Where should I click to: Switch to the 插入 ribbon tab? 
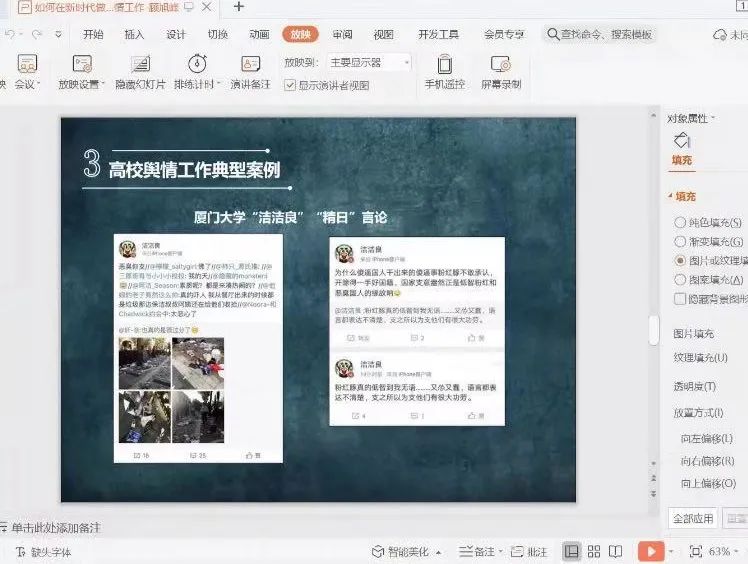click(134, 34)
